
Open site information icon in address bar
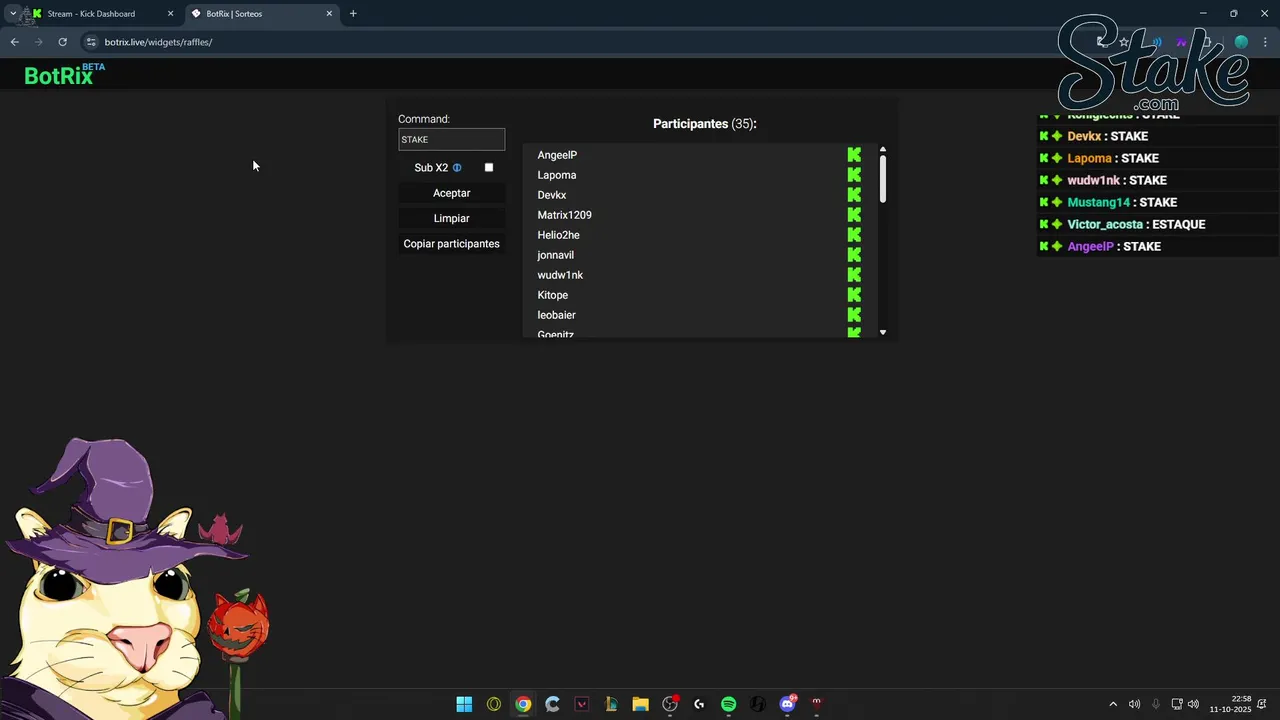pyautogui.click(x=91, y=42)
